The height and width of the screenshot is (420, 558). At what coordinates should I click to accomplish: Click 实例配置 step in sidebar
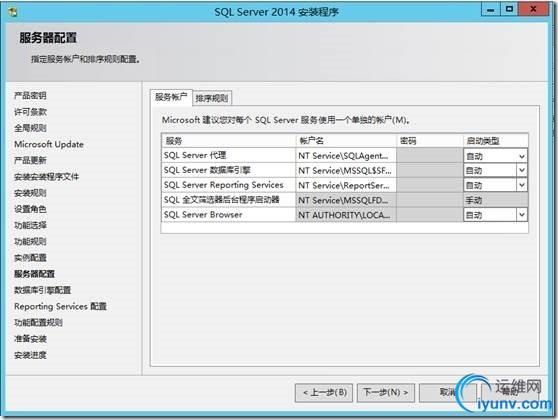tap(30, 258)
